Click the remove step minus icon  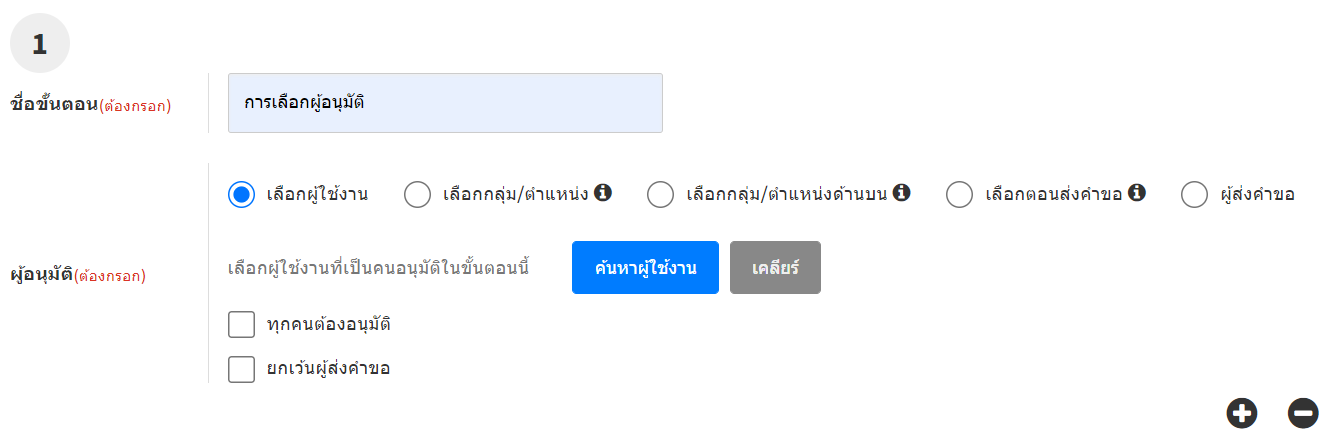(1302, 413)
